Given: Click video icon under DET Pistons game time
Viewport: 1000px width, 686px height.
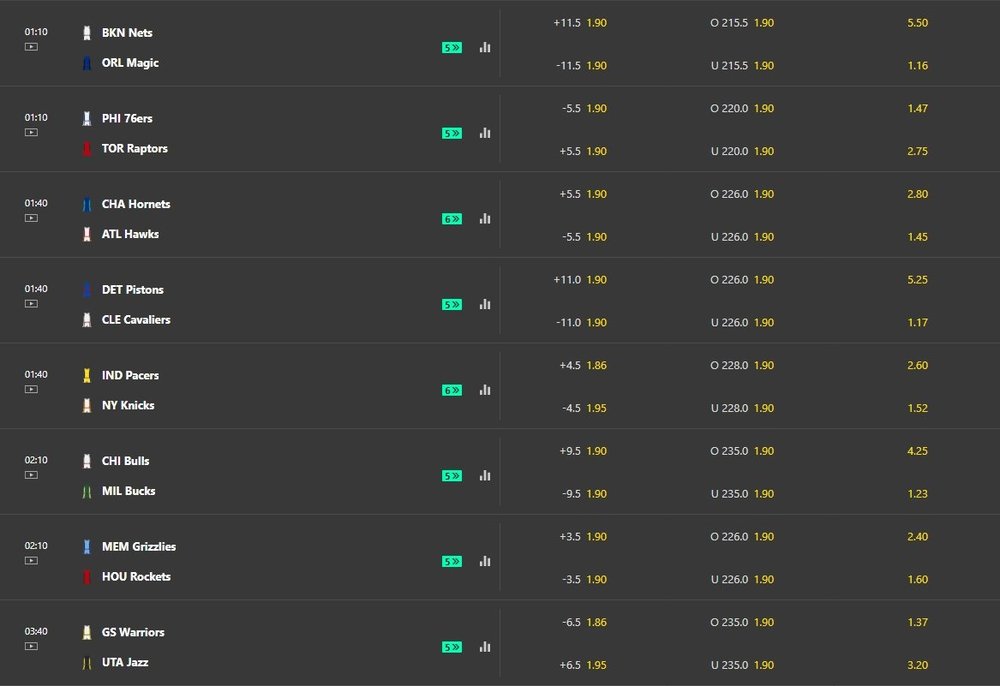Looking at the screenshot, I should [31, 304].
